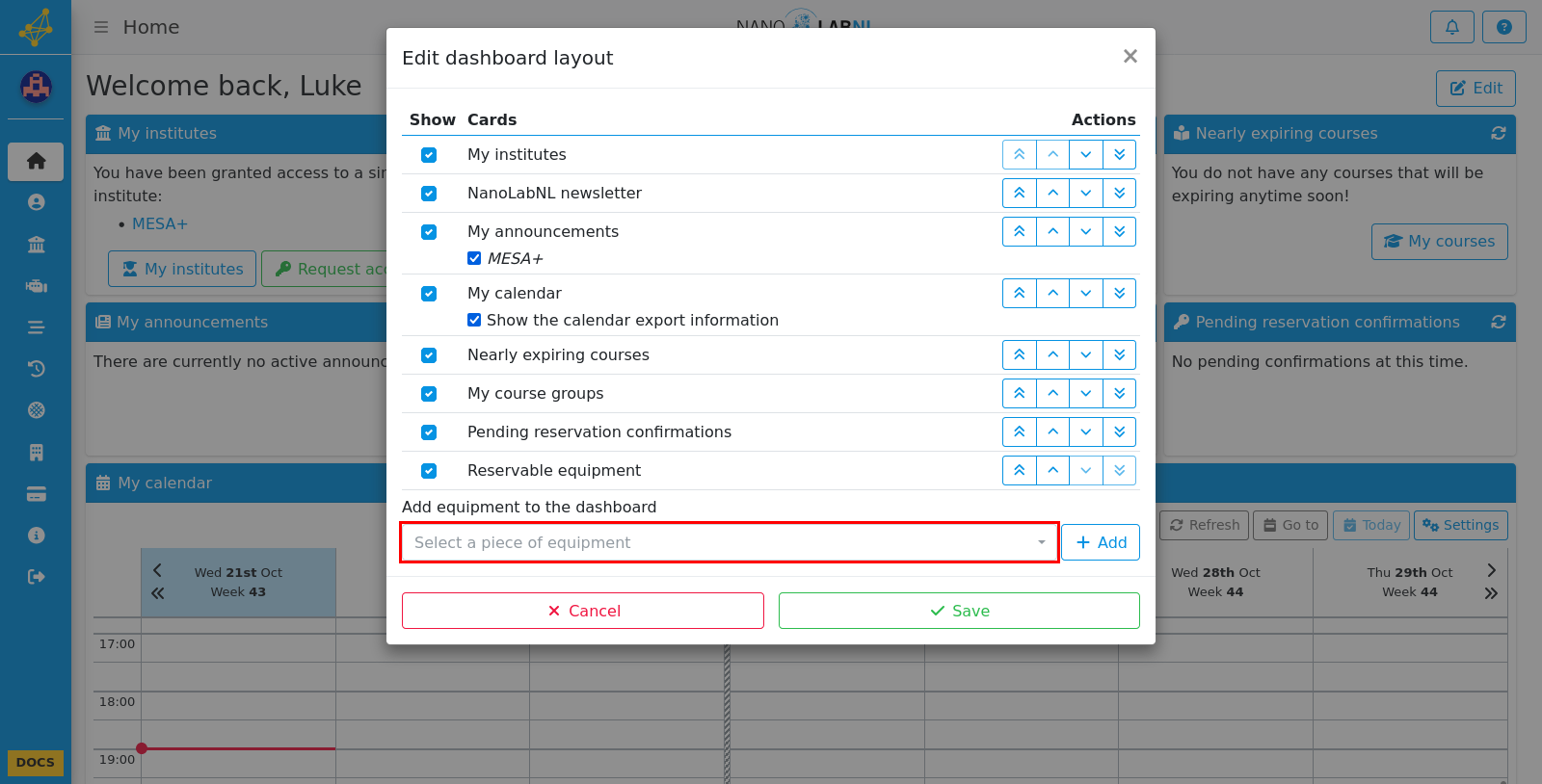Move Nearly expiring courses to bottom
Viewport: 1542px width, 784px height.
click(1120, 354)
